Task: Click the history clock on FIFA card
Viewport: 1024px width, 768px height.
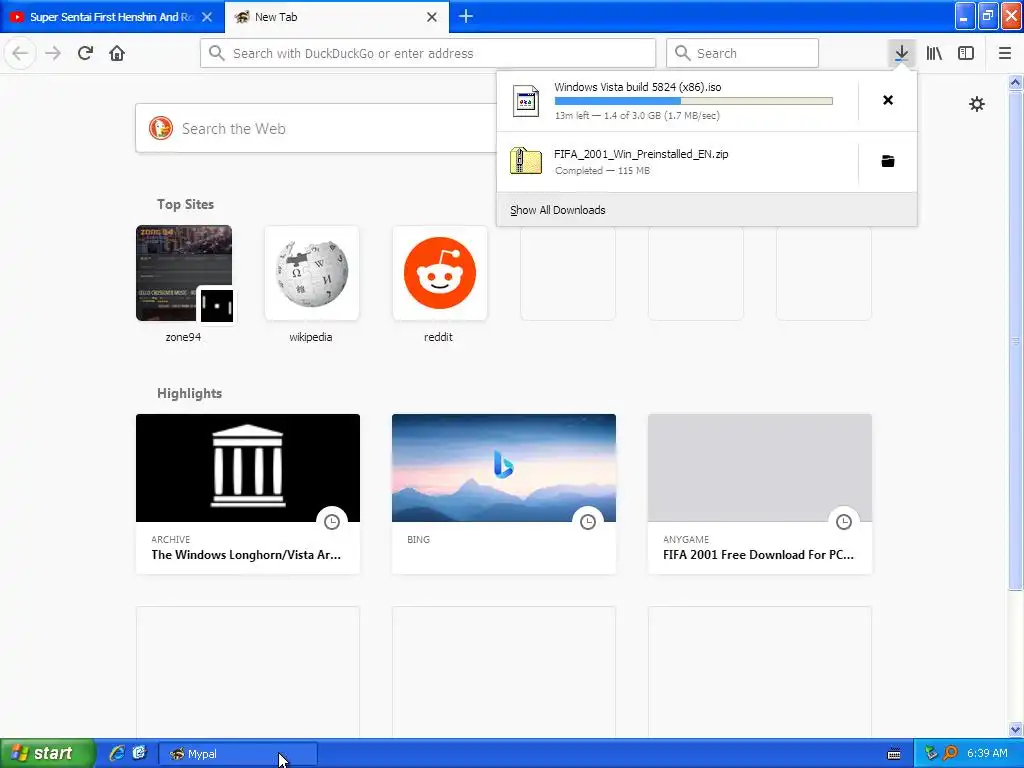Action: (x=844, y=521)
